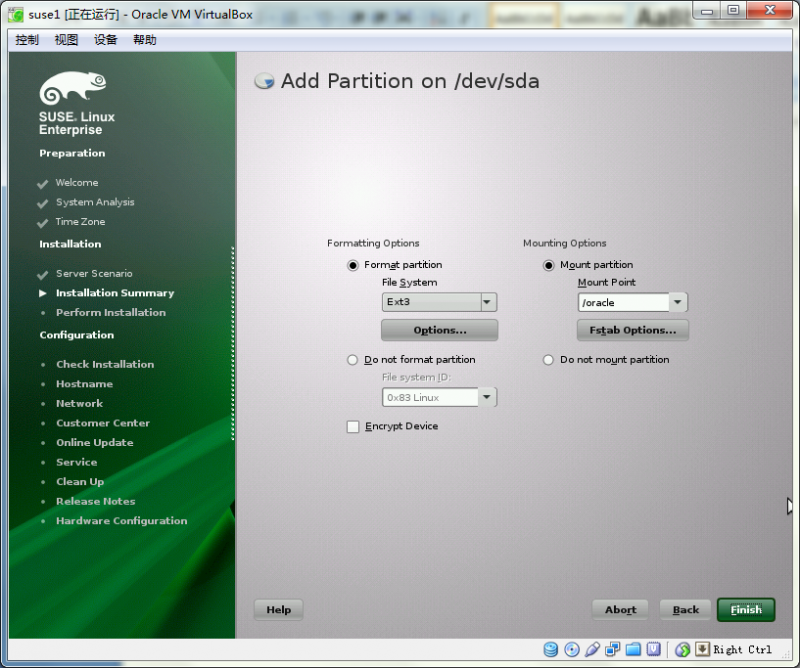
Task: Select the USB devices status icon
Action: [593, 649]
